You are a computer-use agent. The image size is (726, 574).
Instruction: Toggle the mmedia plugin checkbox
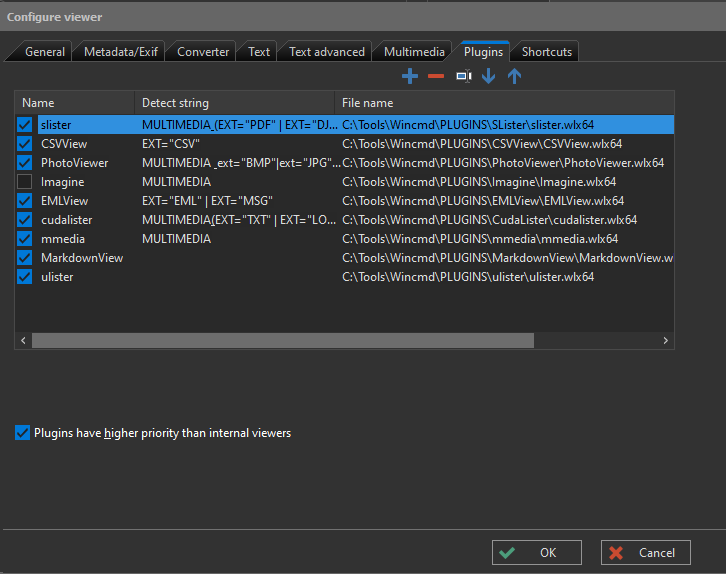[x=25, y=238]
